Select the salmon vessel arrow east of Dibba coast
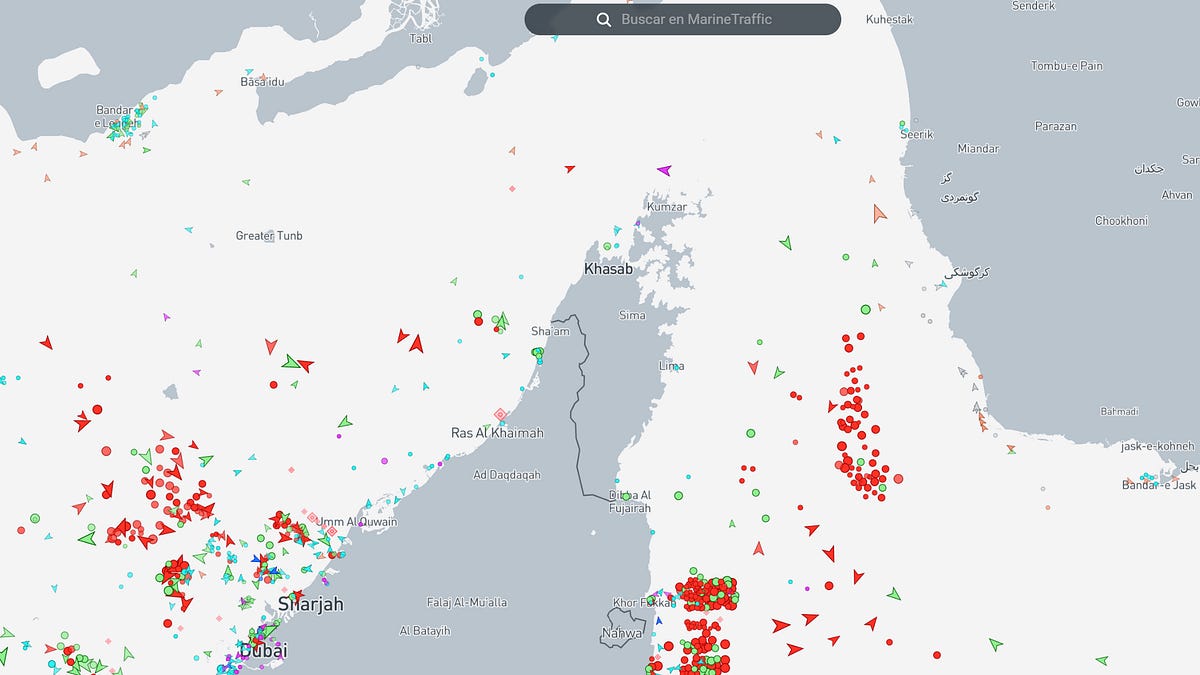This screenshot has height=675, width=1200. click(x=758, y=548)
